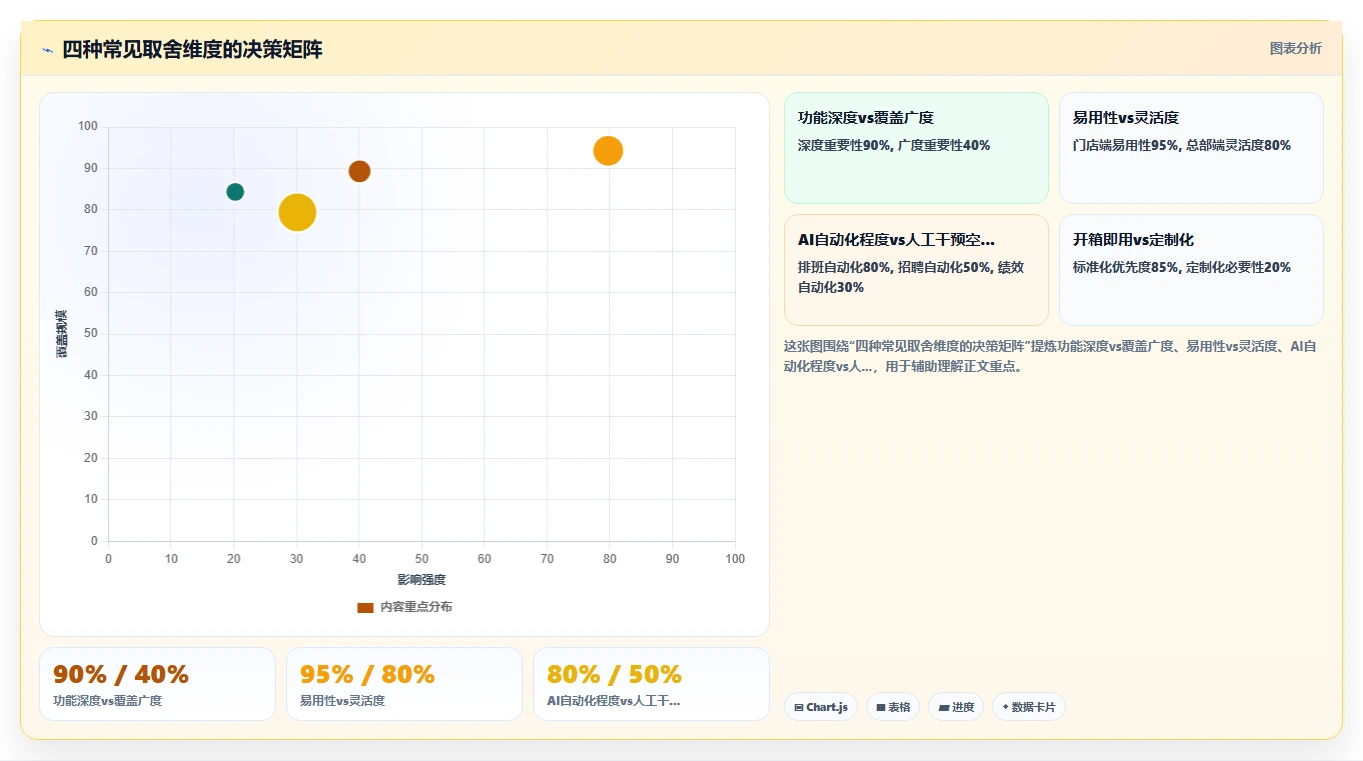Click the lightning icon beside the title
The width and height of the screenshot is (1363, 761).
[47, 50]
